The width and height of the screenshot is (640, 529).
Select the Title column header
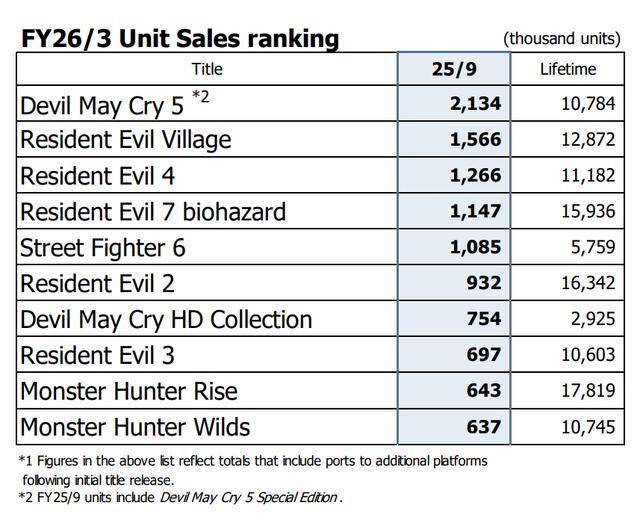point(206,69)
